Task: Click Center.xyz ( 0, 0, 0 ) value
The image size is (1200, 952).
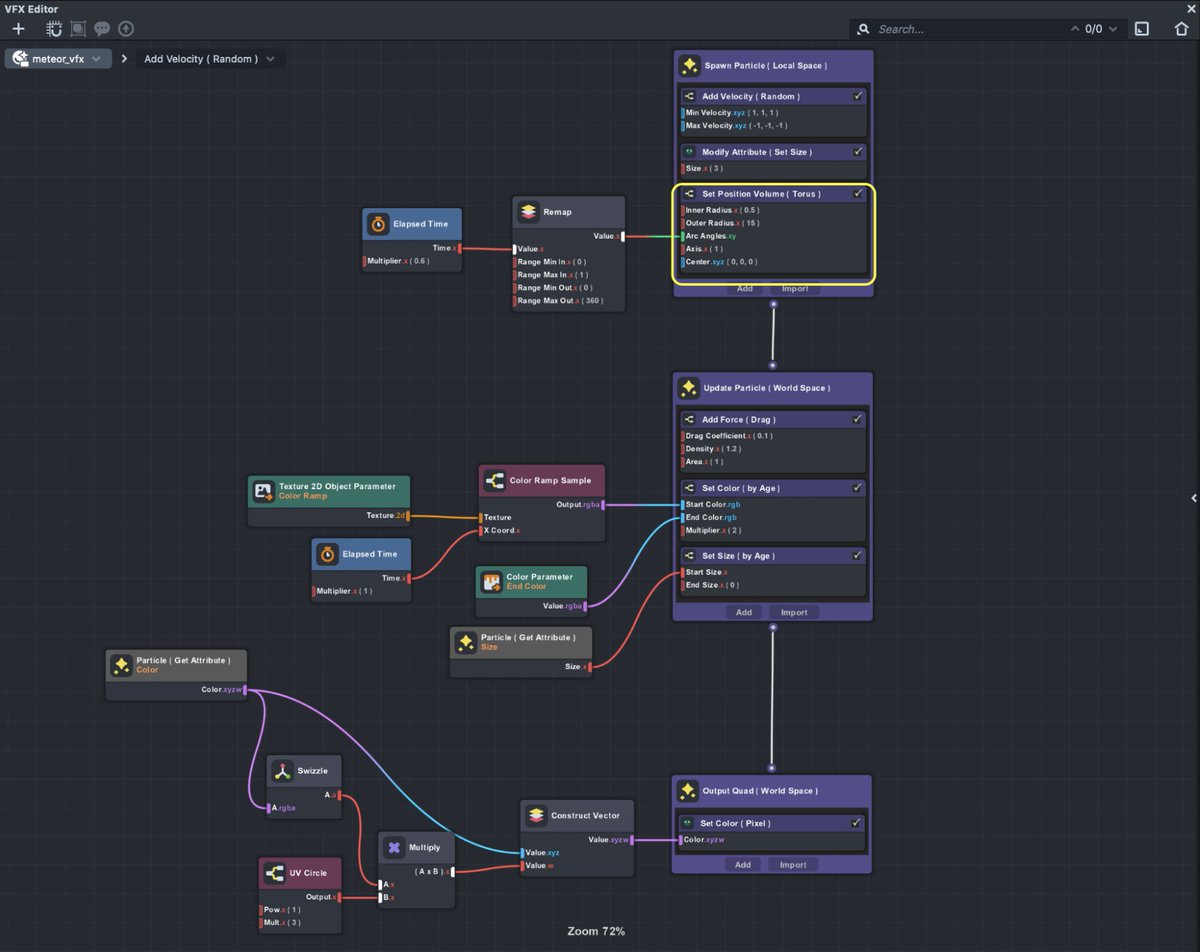Action: (x=722, y=262)
